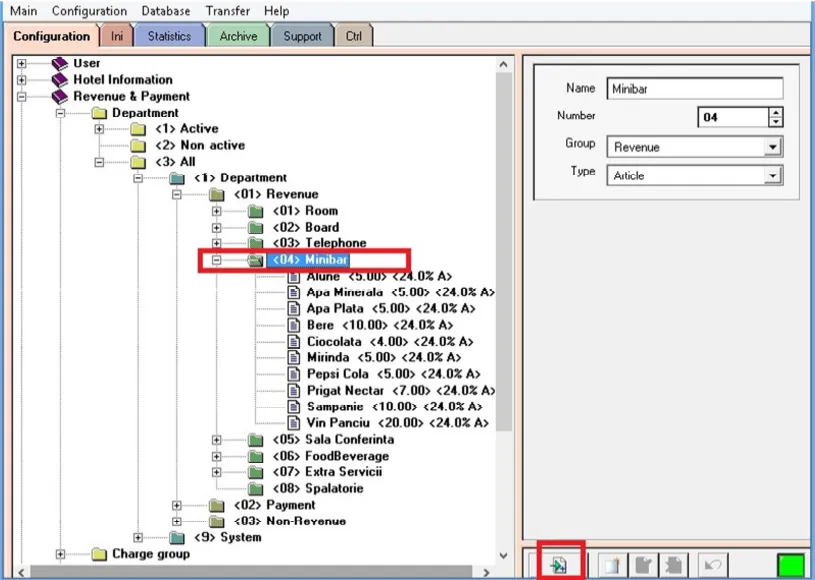Expand the <02> Payment folder
815x580 pixels.
click(x=177, y=505)
